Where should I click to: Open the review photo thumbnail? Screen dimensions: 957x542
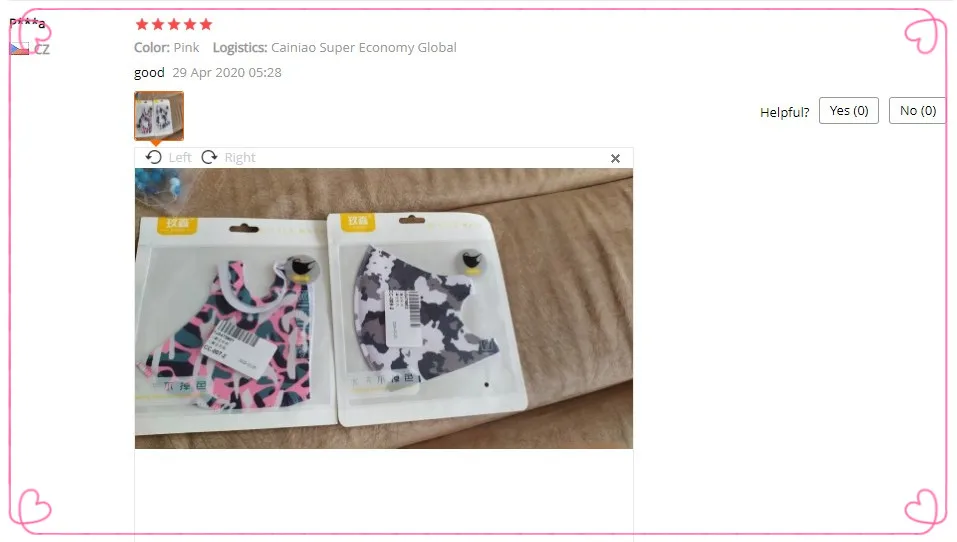click(159, 116)
